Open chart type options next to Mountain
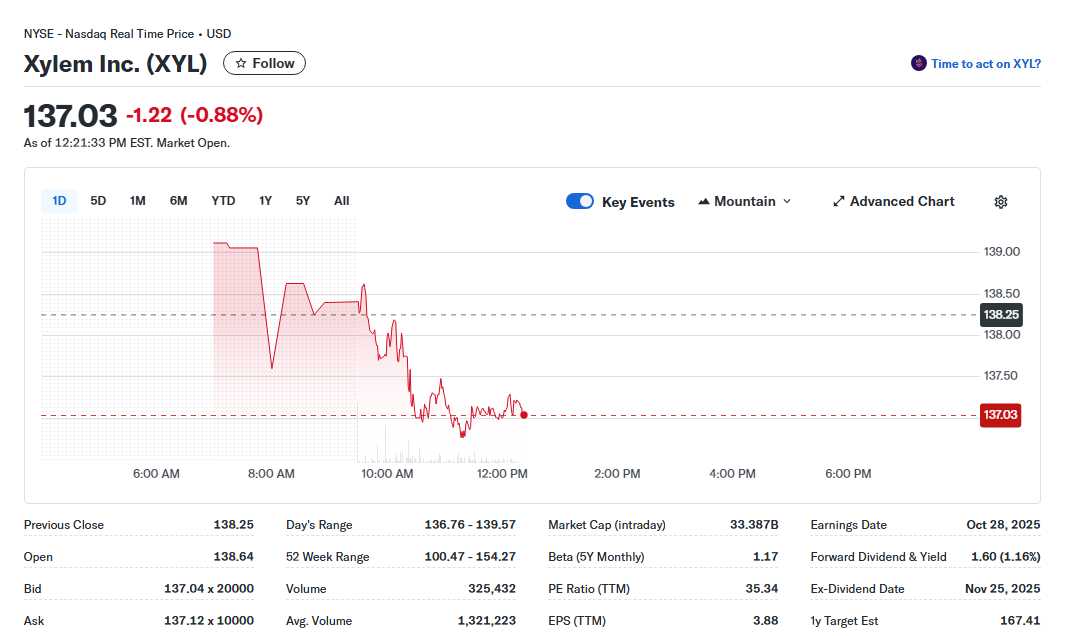This screenshot has width=1065, height=636. click(x=789, y=201)
